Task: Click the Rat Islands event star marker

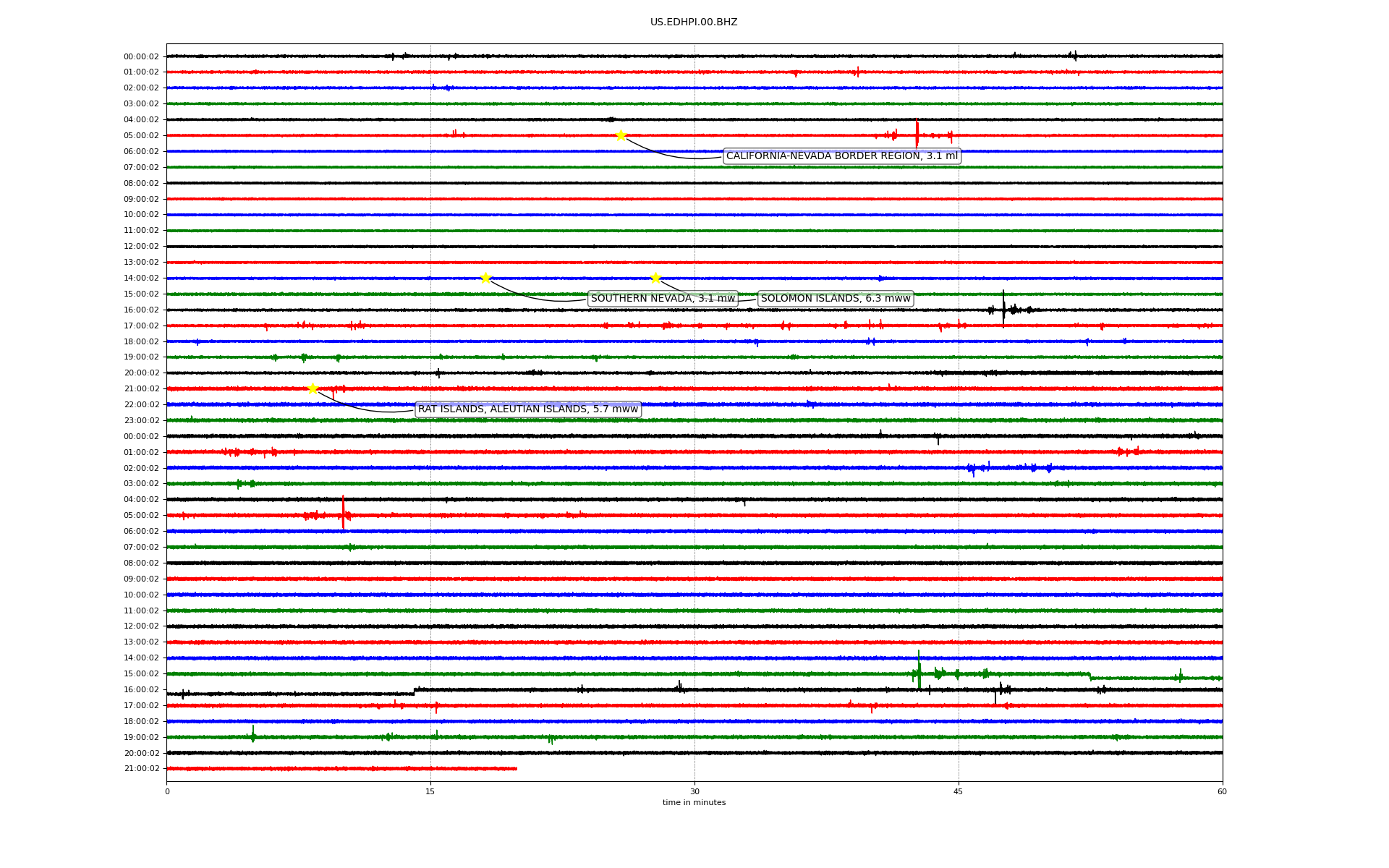Action: pos(313,388)
